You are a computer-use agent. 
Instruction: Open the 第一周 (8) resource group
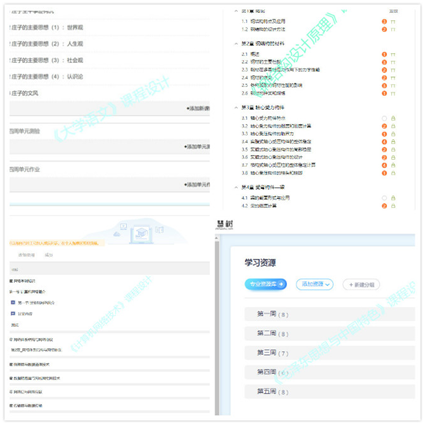pyautogui.click(x=330, y=314)
